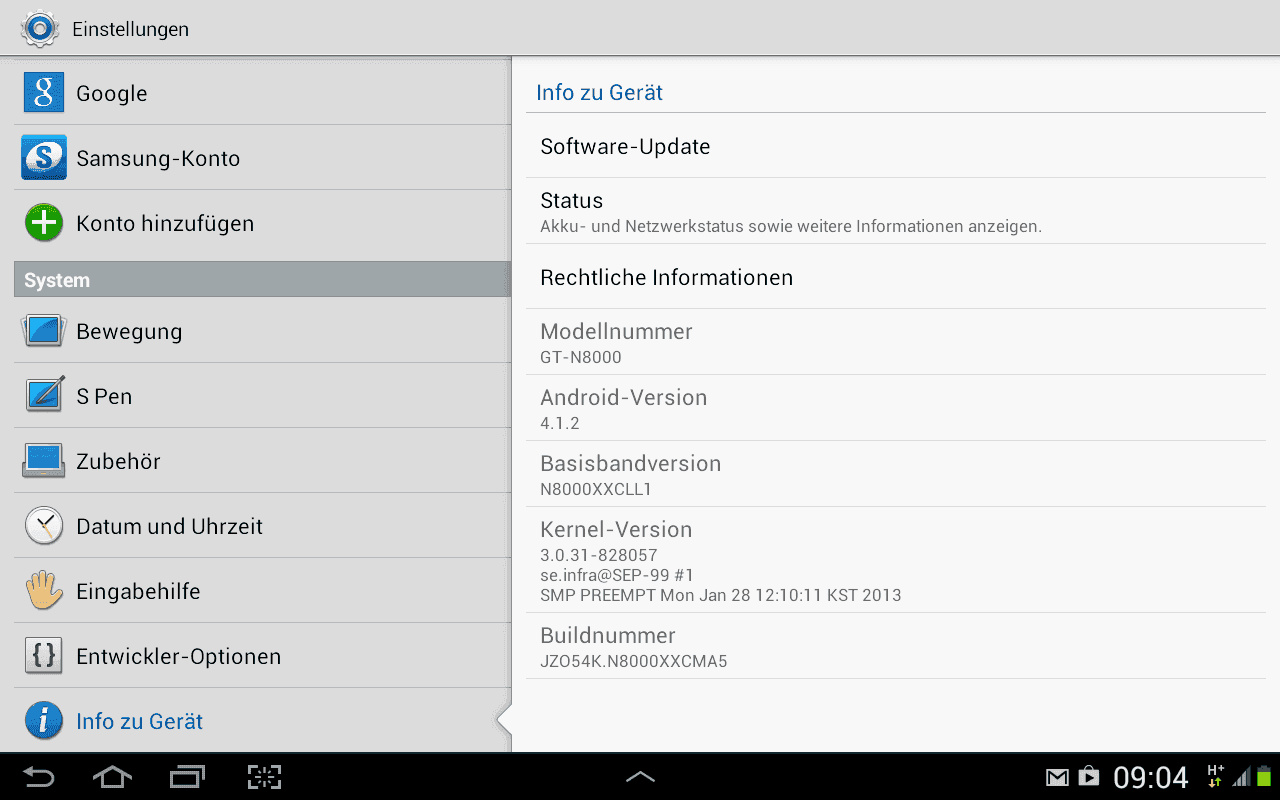Select Konto hinzufügen
Screen dimensions: 1280x800
(262, 222)
